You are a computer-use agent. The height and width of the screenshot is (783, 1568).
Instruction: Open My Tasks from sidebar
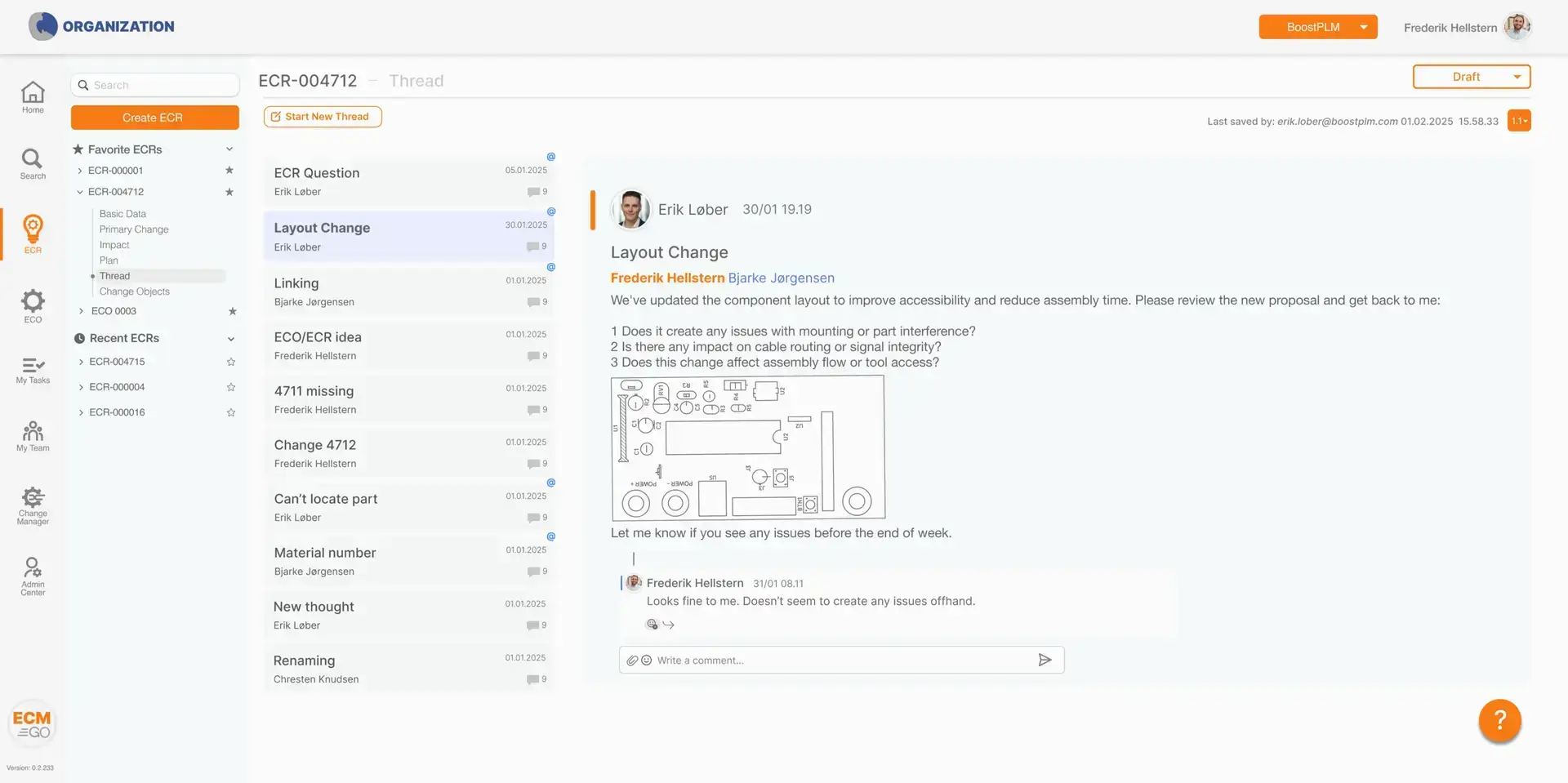33,370
